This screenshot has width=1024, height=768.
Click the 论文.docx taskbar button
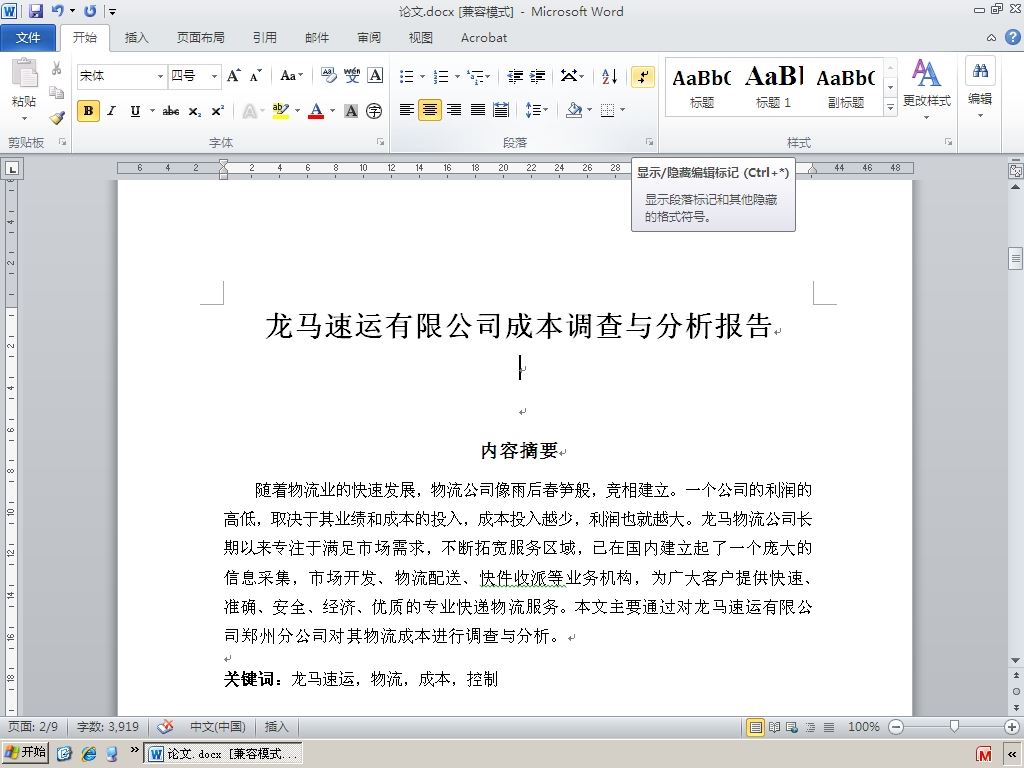tap(224, 753)
